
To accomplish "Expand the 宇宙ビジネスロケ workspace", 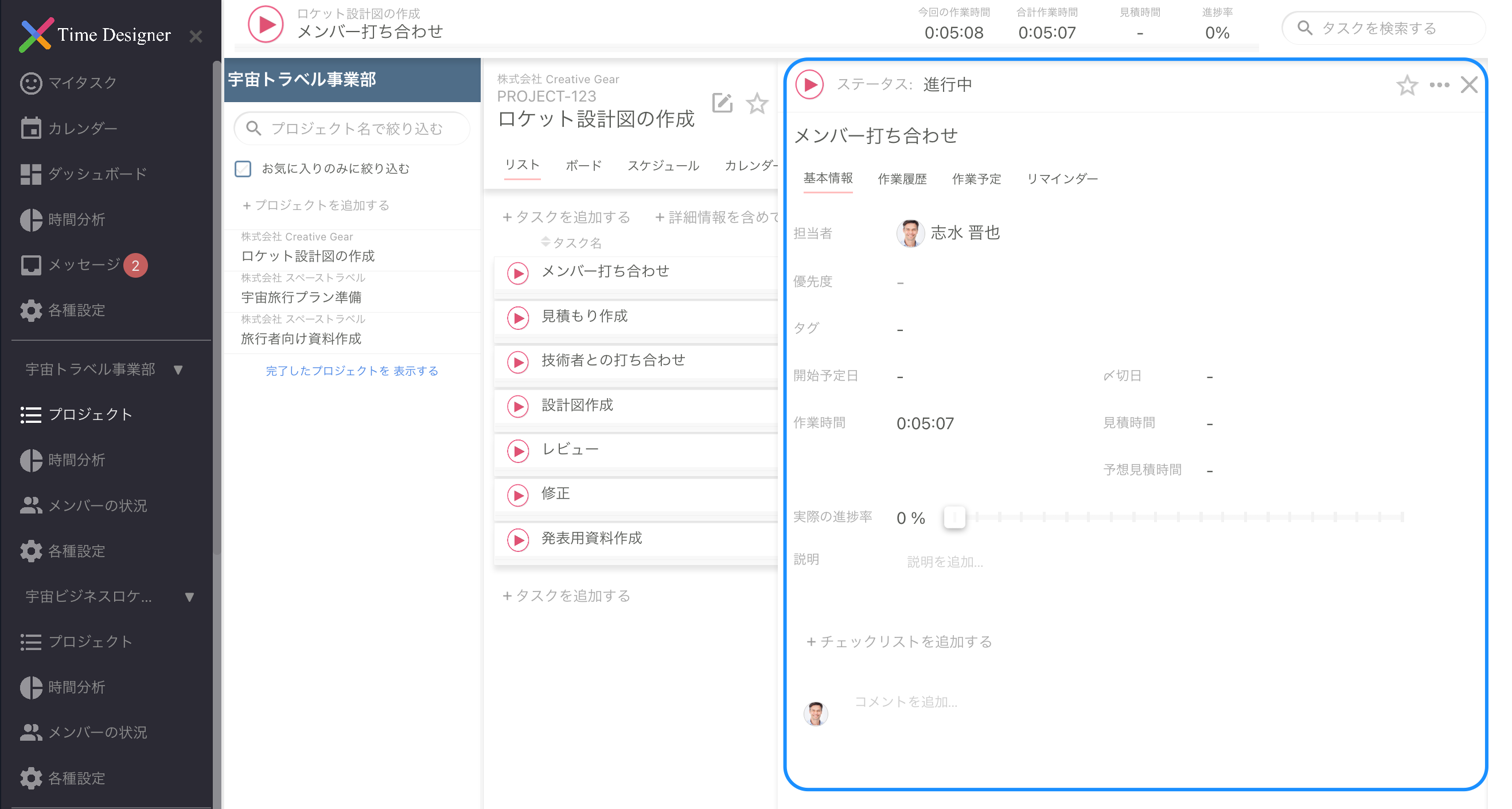I will tap(190, 597).
